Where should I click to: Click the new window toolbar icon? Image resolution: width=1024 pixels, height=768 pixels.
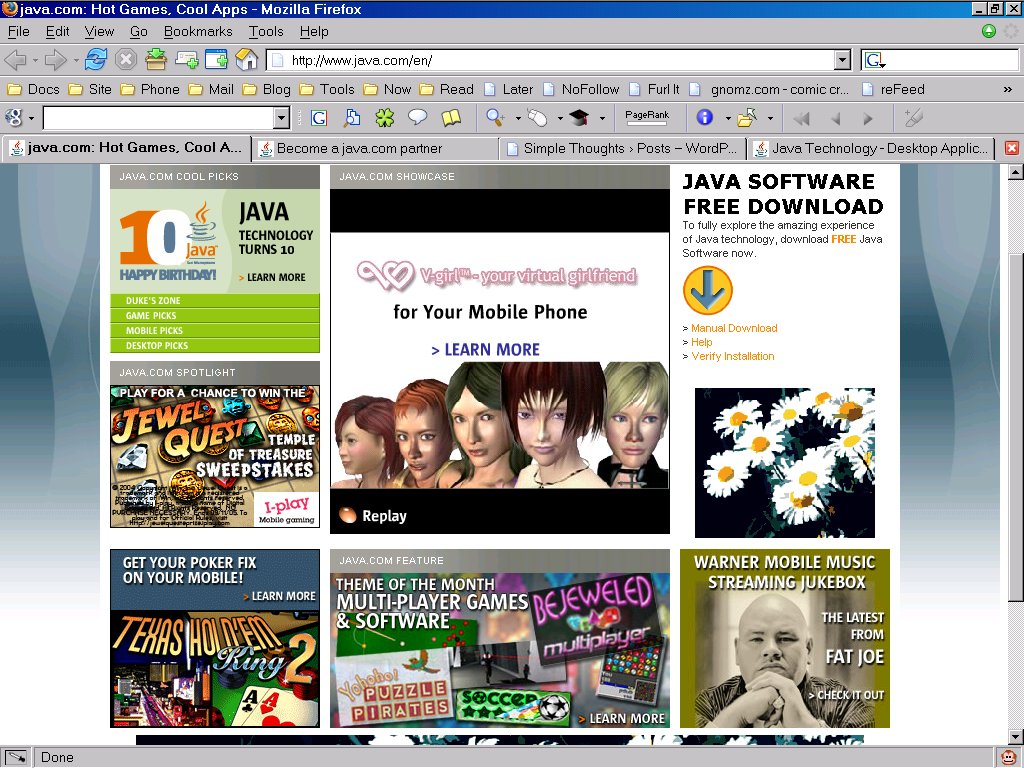coord(216,60)
